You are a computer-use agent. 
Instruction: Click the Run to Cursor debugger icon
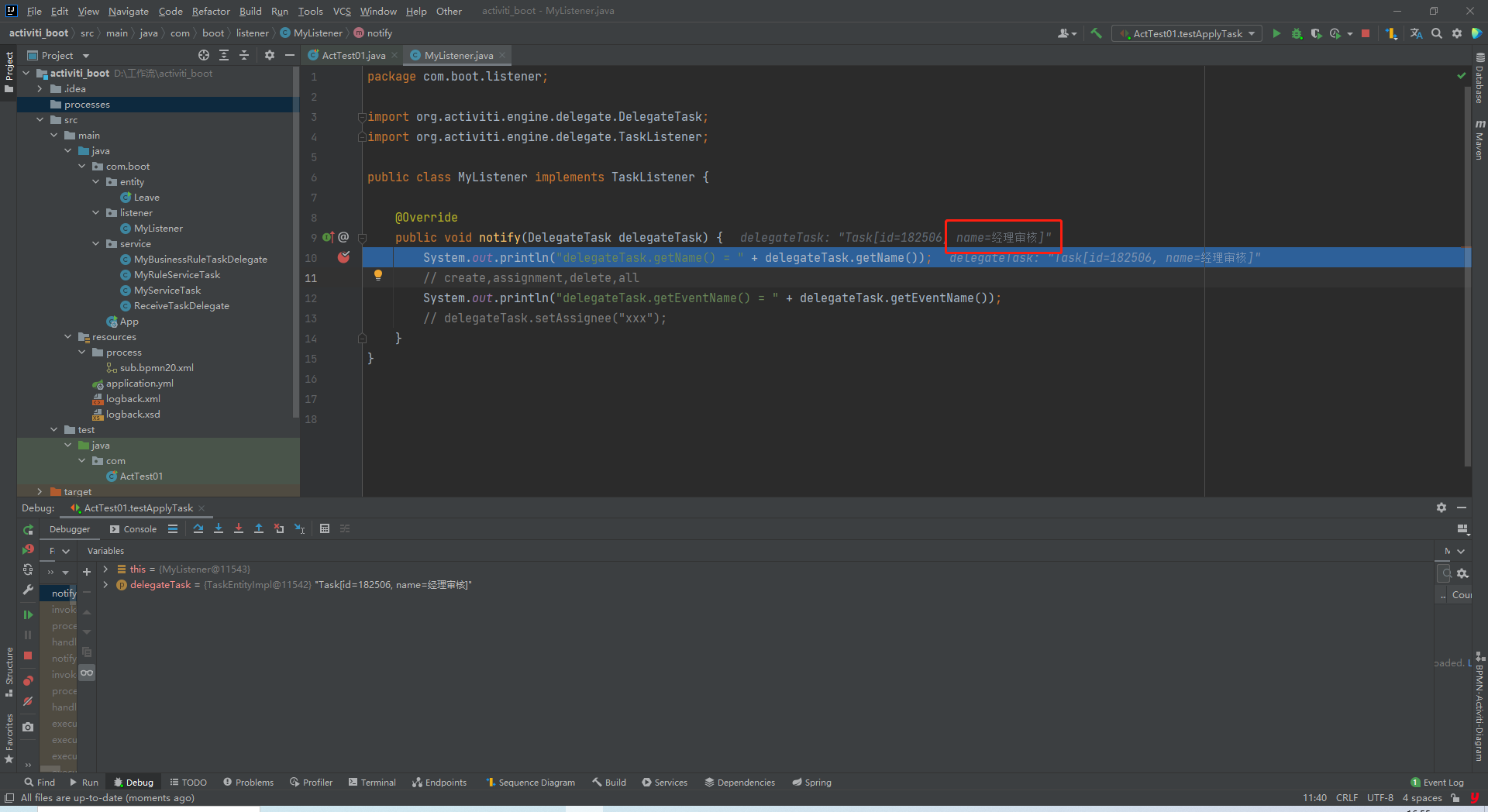point(299,528)
